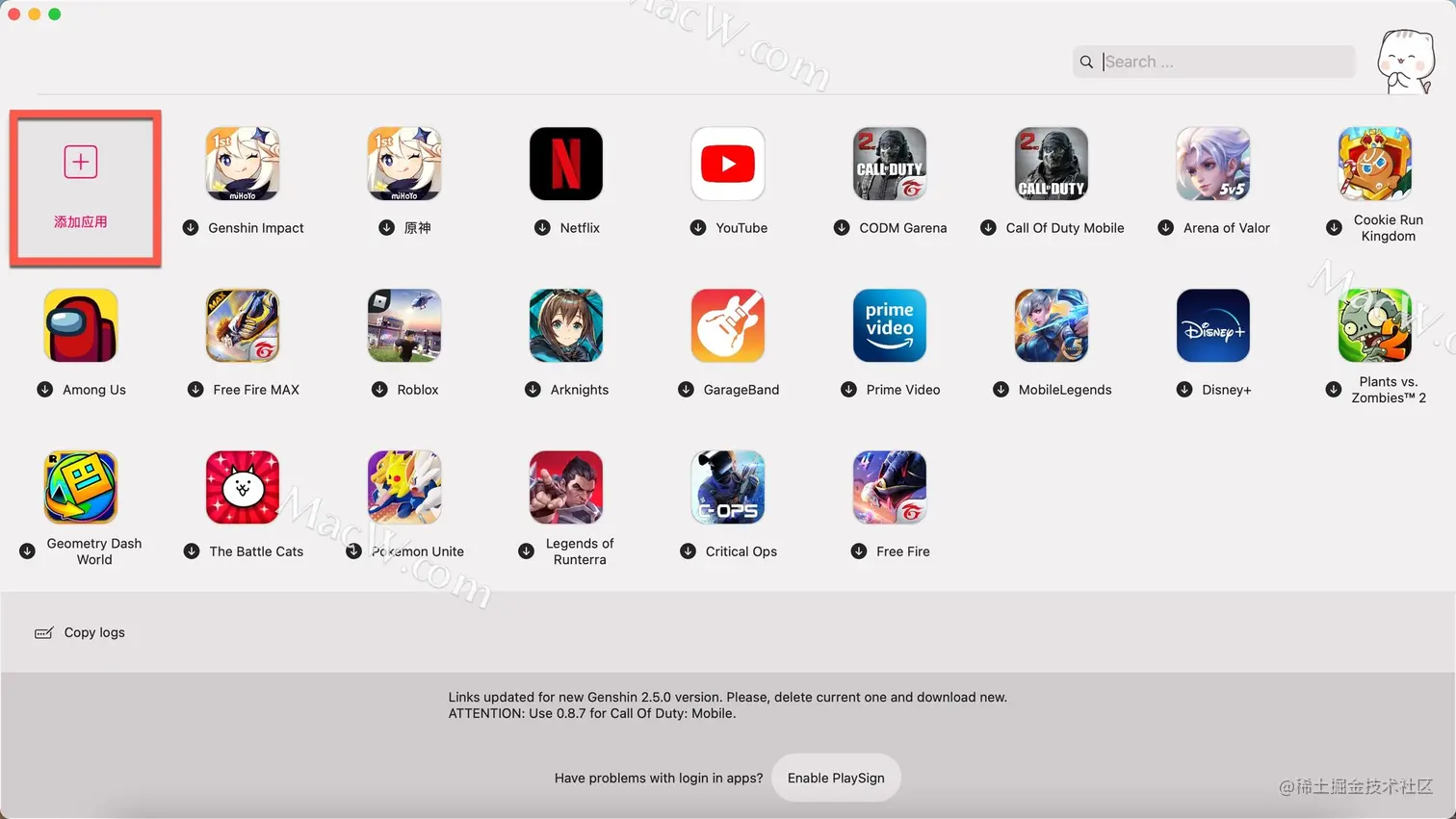This screenshot has width=1456, height=819.
Task: Open the Disney+ app icon
Action: 1213,325
